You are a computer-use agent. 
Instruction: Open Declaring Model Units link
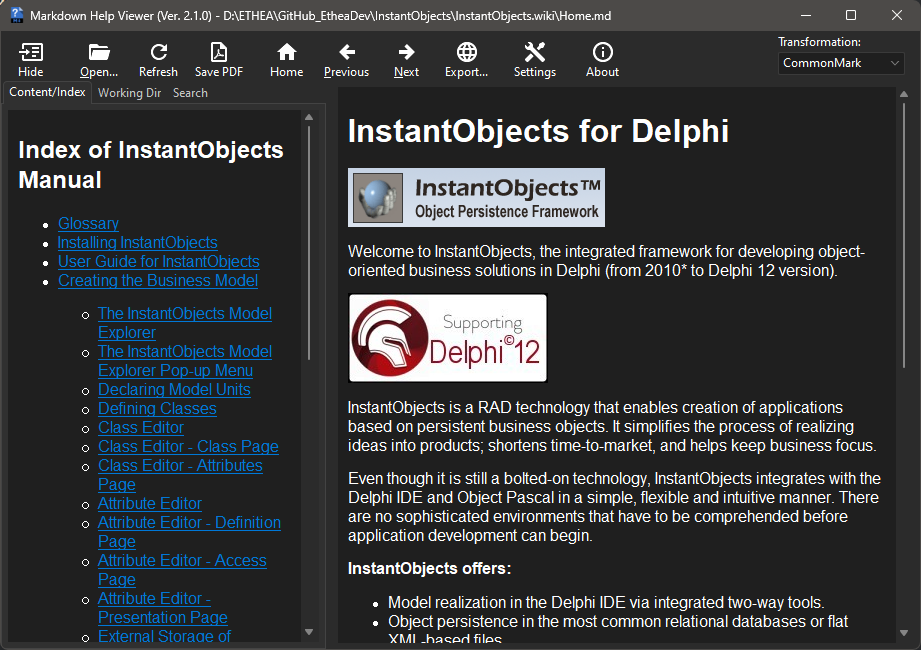click(x=174, y=390)
